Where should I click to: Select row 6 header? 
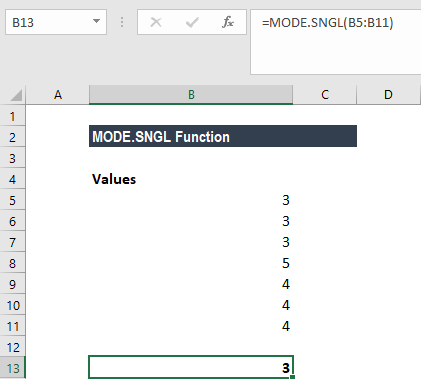click(13, 221)
